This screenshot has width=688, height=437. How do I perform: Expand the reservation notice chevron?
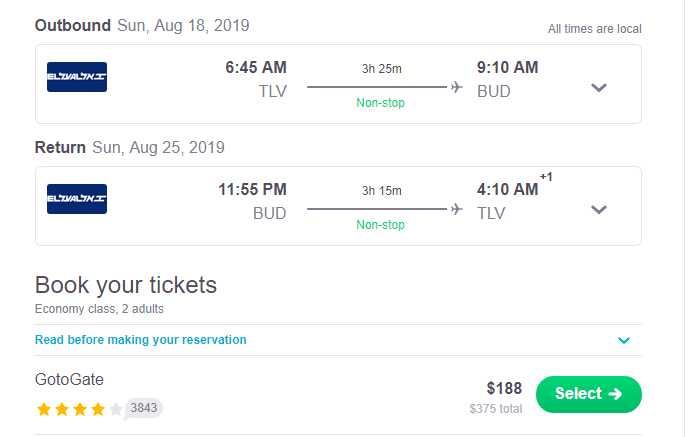(x=624, y=340)
